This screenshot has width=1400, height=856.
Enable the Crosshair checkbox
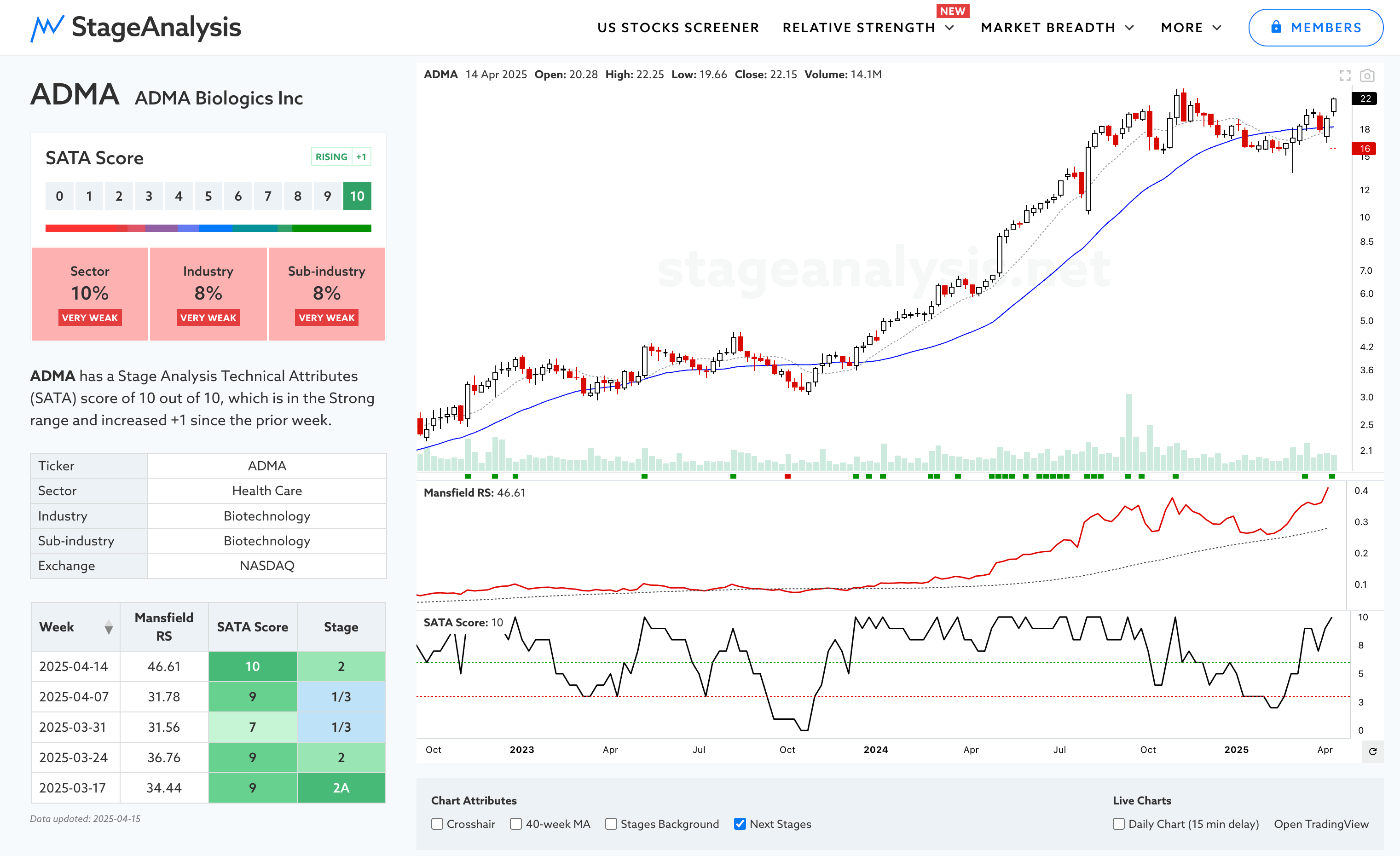pyautogui.click(x=437, y=824)
